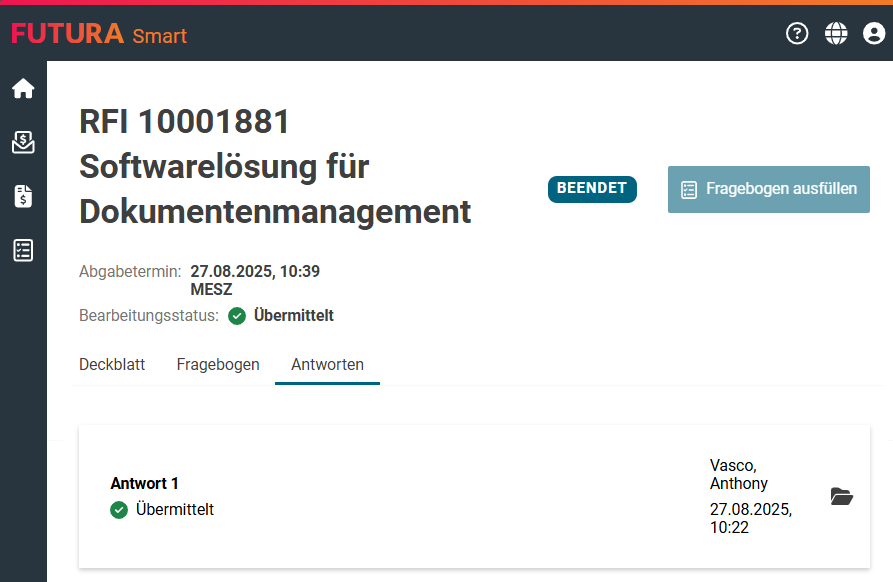
Task: Click green checkmark beside Bearbeitungsstatus
Action: coord(237,316)
